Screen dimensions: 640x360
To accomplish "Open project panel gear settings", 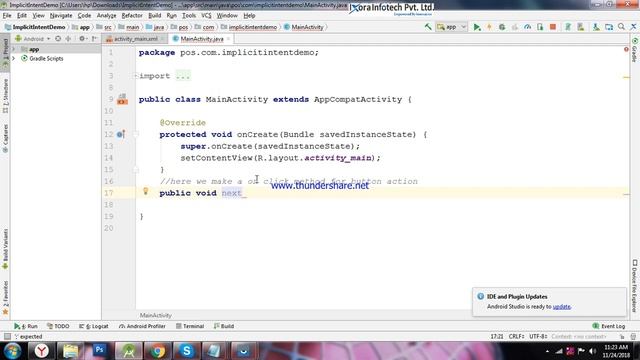I will coord(82,39).
